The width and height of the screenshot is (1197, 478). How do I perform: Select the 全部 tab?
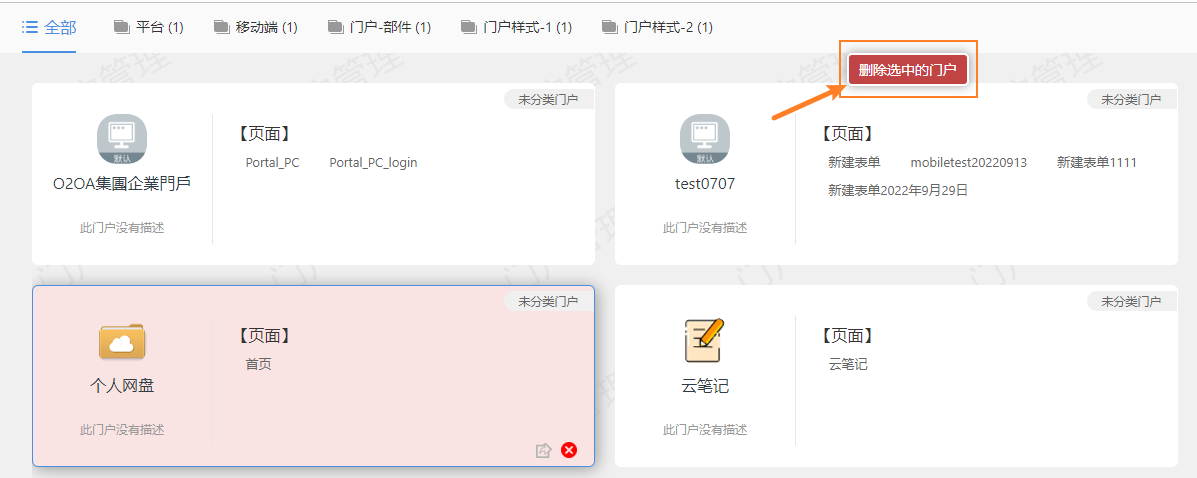[49, 27]
